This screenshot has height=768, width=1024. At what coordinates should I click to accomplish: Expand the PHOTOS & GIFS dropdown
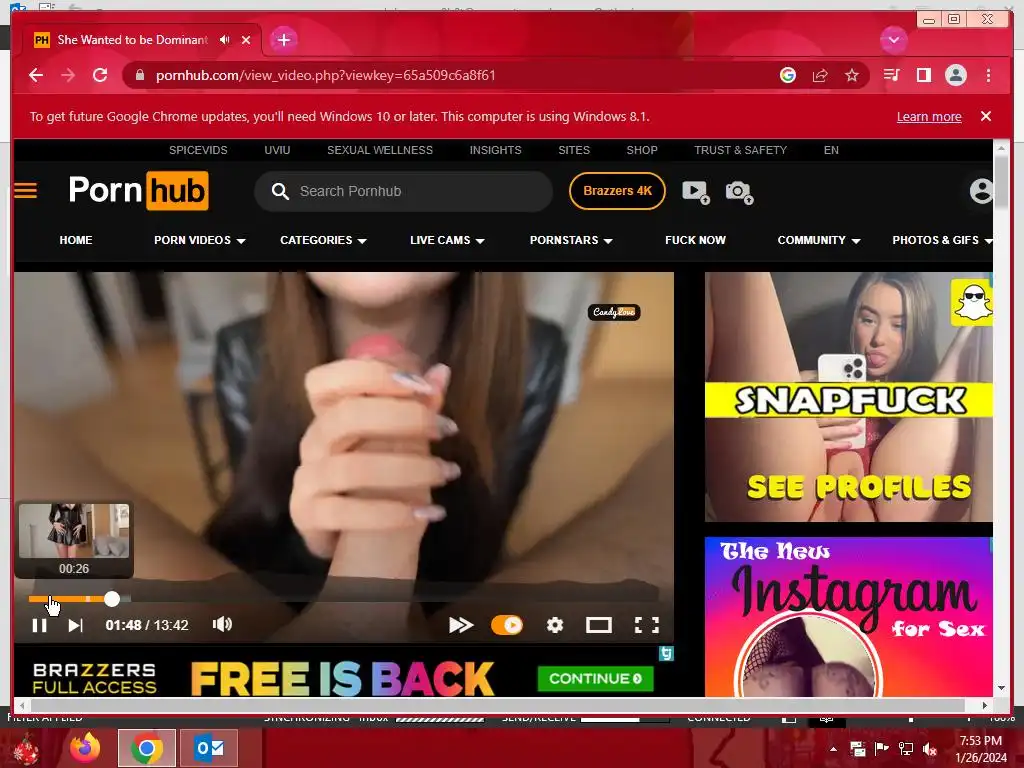[x=942, y=240]
